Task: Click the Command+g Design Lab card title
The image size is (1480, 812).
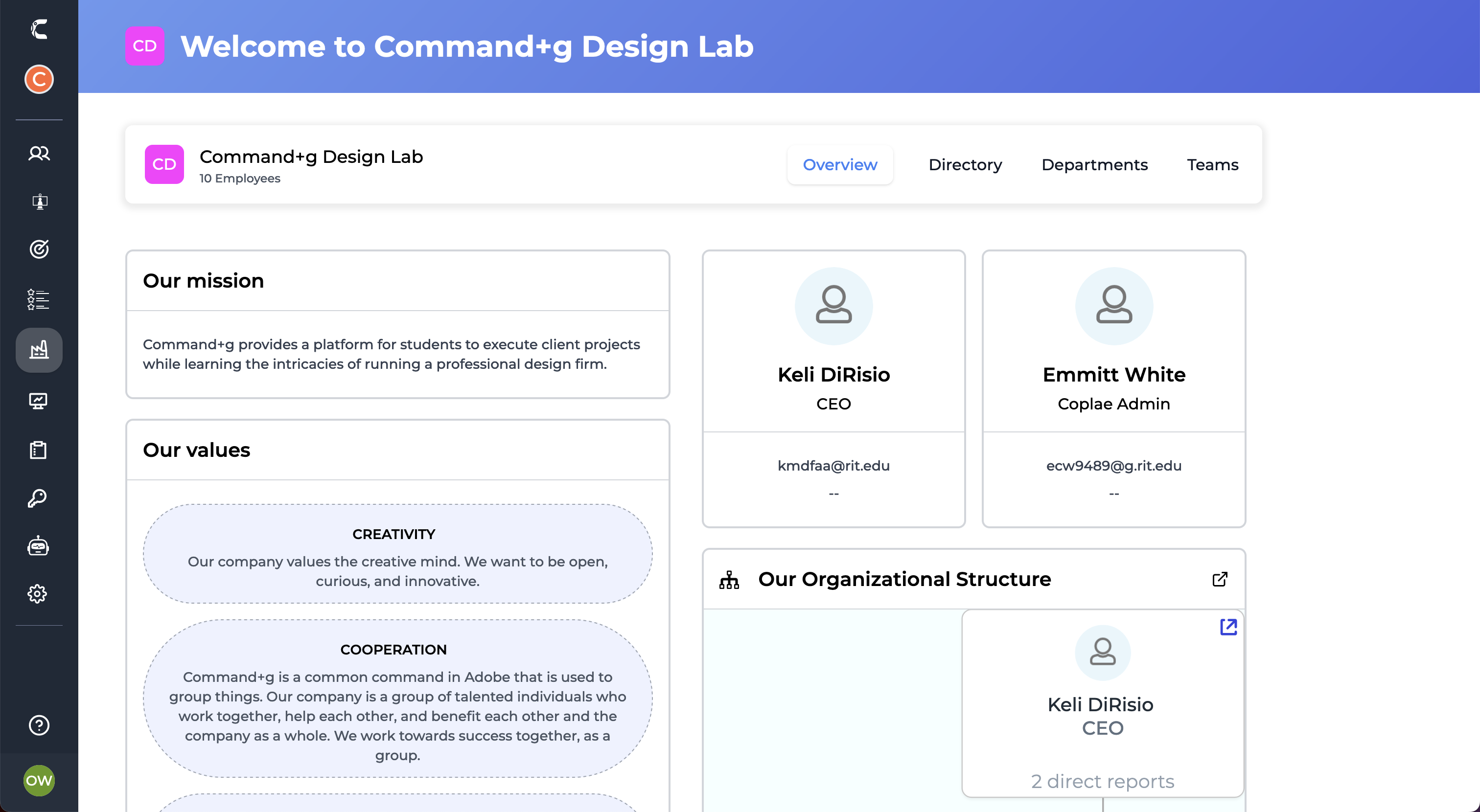Action: (x=311, y=156)
